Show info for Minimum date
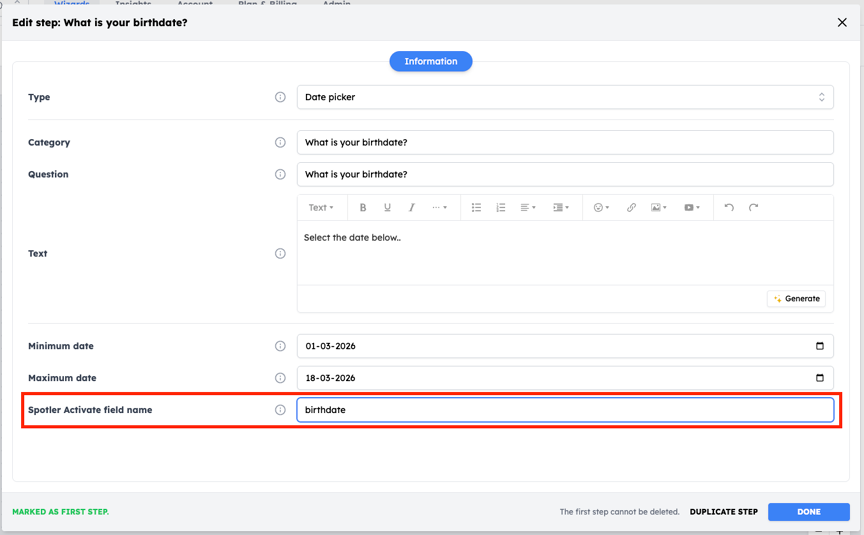 pyautogui.click(x=280, y=346)
